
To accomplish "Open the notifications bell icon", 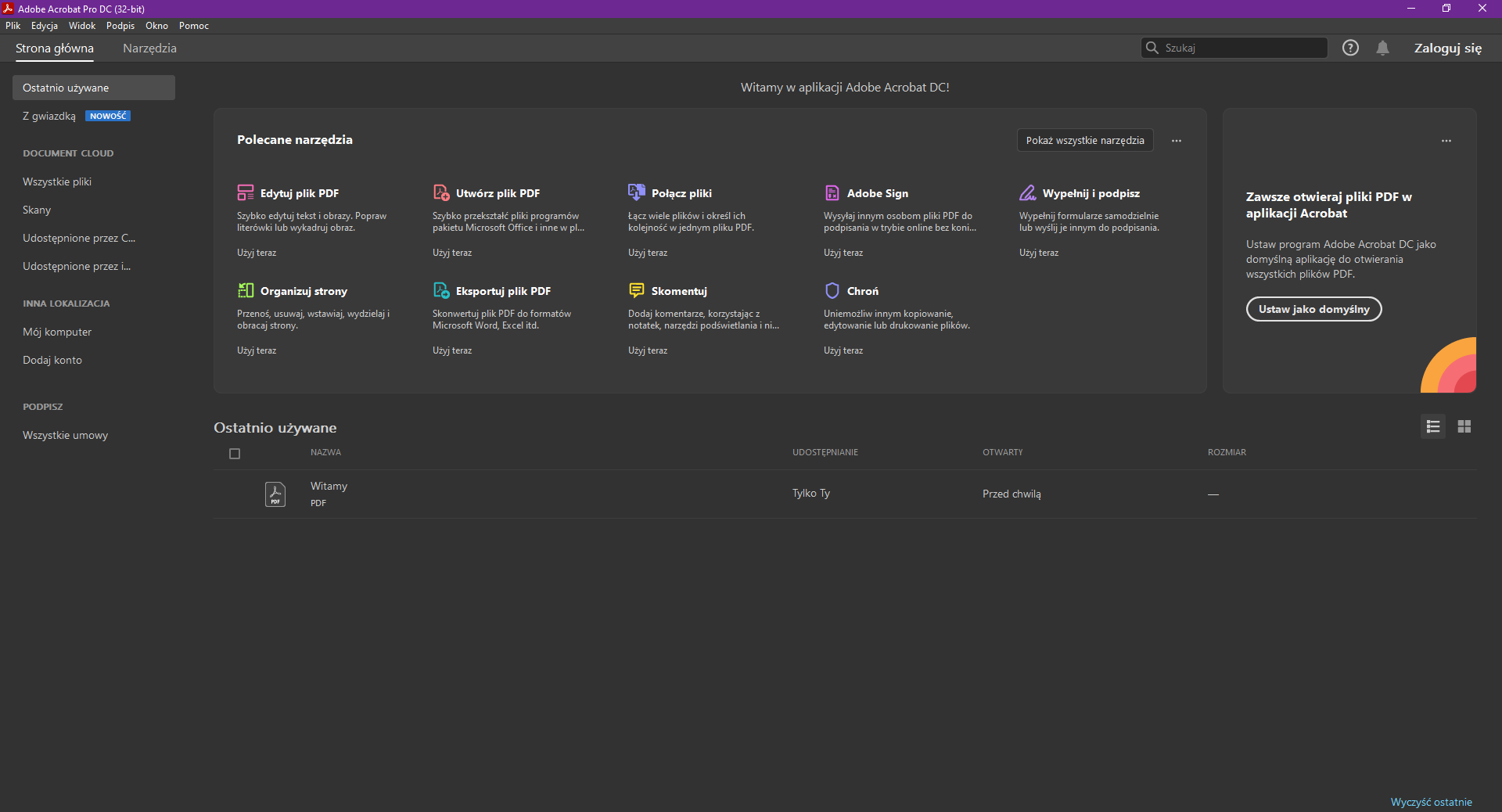I will click(x=1383, y=48).
